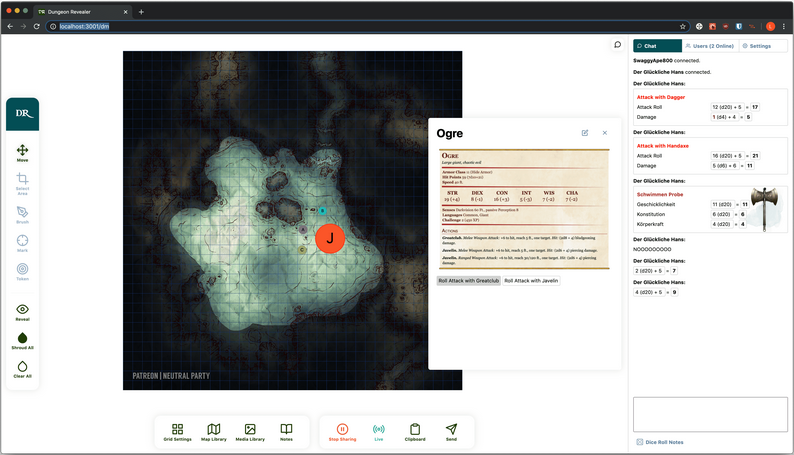Open Grid Settings panel
Image resolution: width=794 pixels, height=455 pixels.
point(177,431)
